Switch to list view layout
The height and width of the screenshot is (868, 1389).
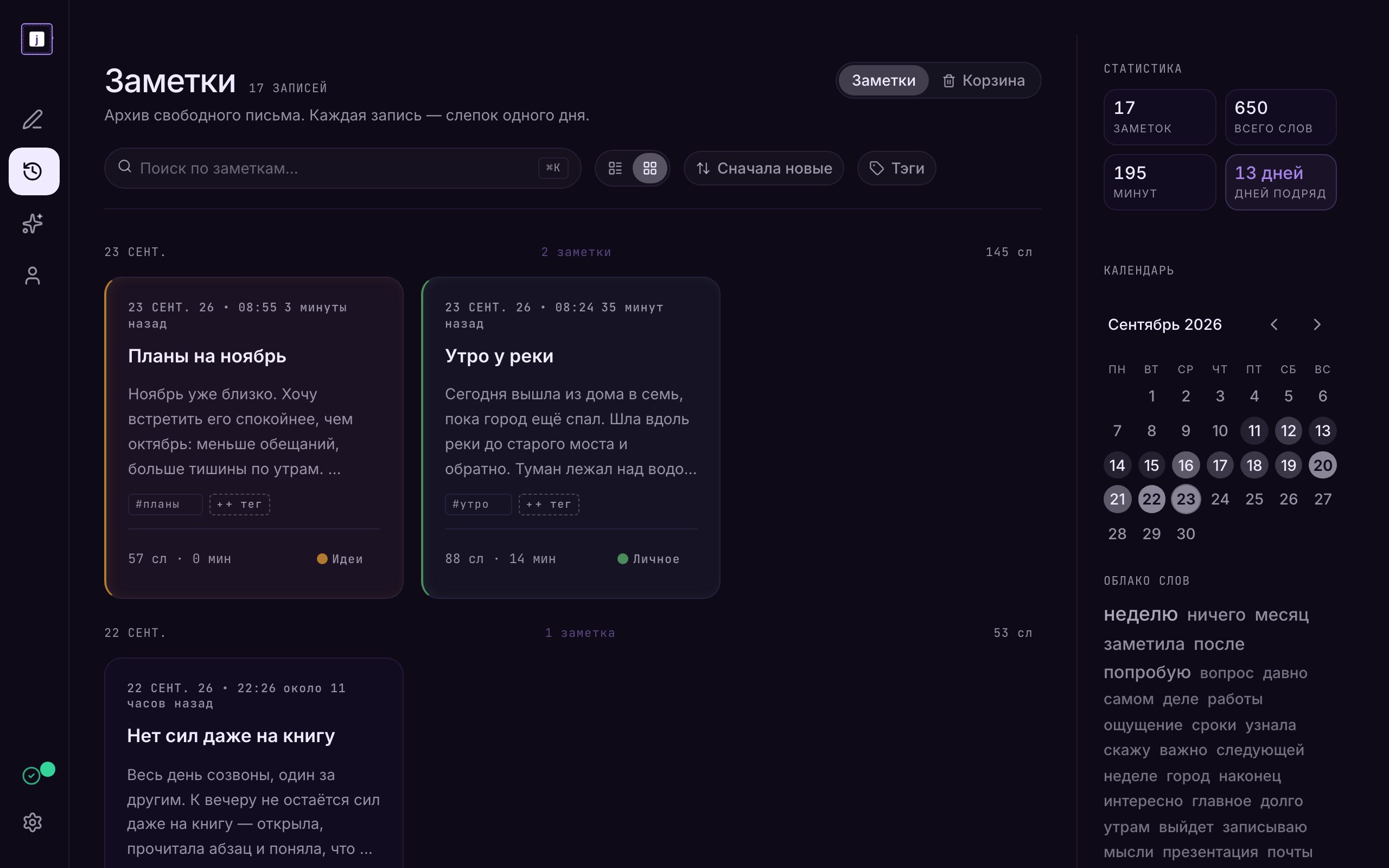pos(615,168)
